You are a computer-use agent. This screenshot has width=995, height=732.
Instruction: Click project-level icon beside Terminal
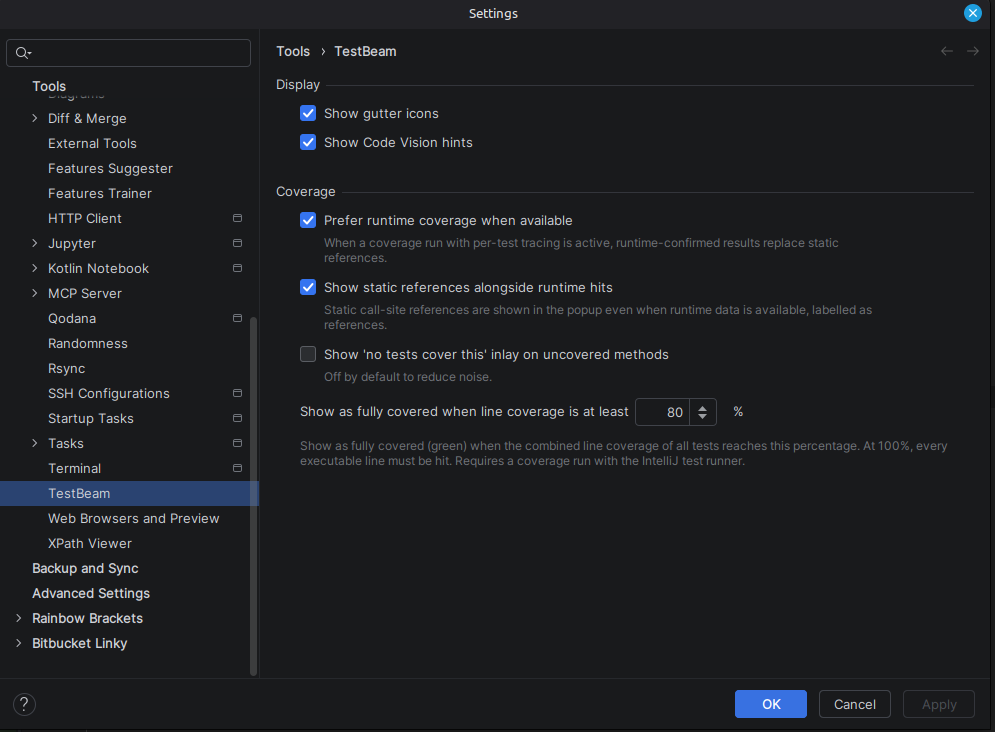(237, 468)
